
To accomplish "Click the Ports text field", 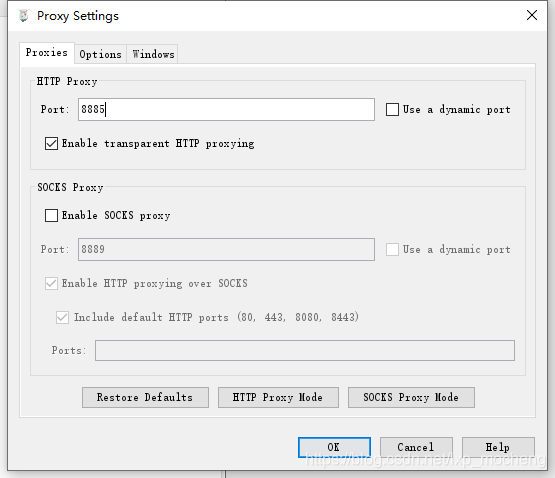I will 305,351.
